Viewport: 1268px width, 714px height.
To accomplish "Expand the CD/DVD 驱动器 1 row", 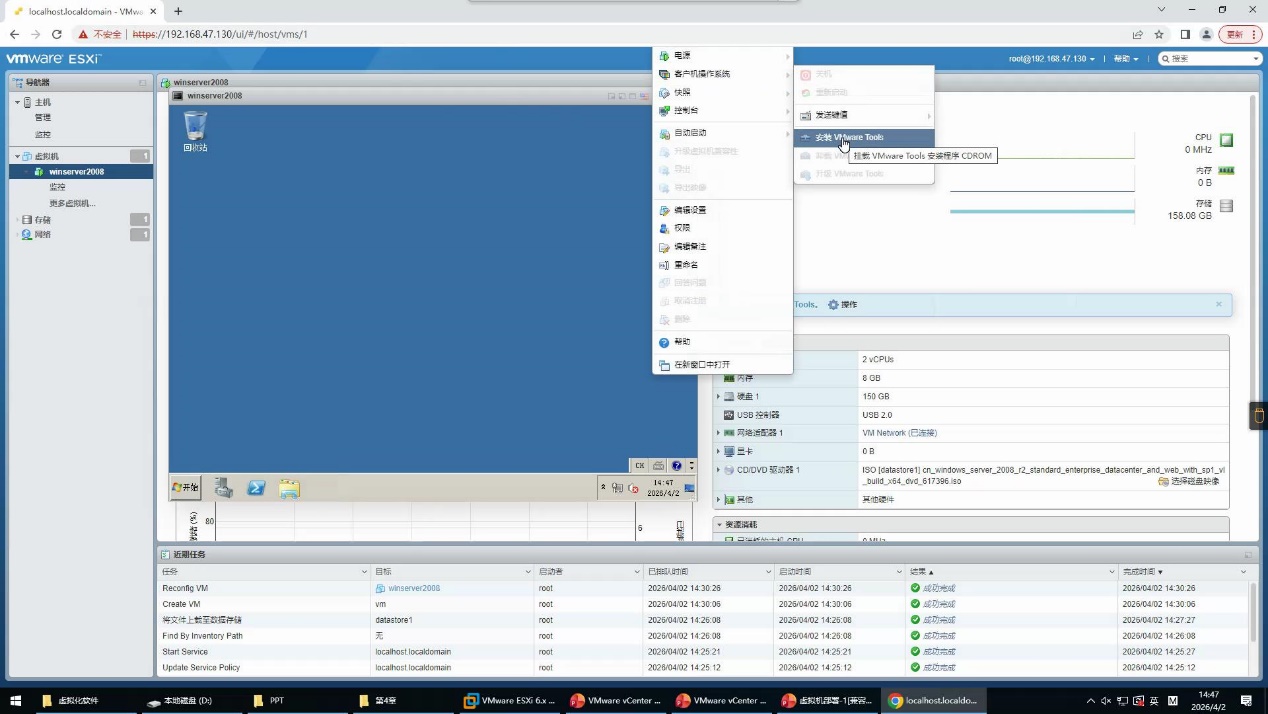I will click(718, 470).
